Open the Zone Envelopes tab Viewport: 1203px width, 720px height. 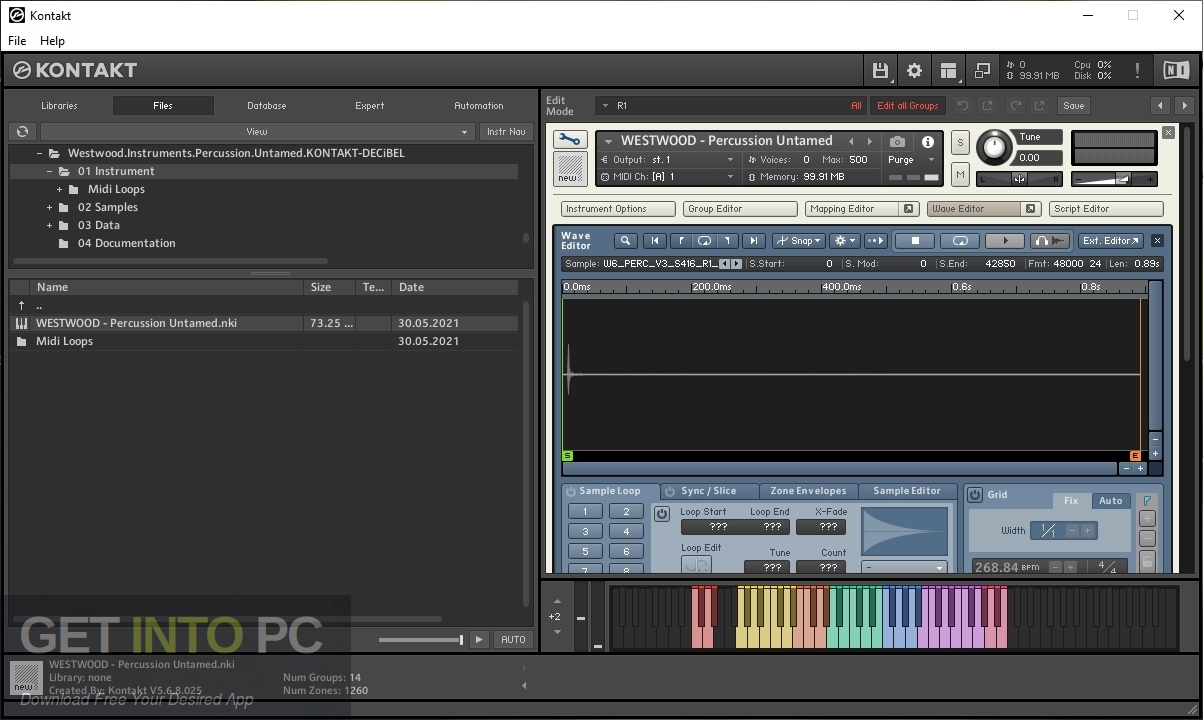click(808, 491)
